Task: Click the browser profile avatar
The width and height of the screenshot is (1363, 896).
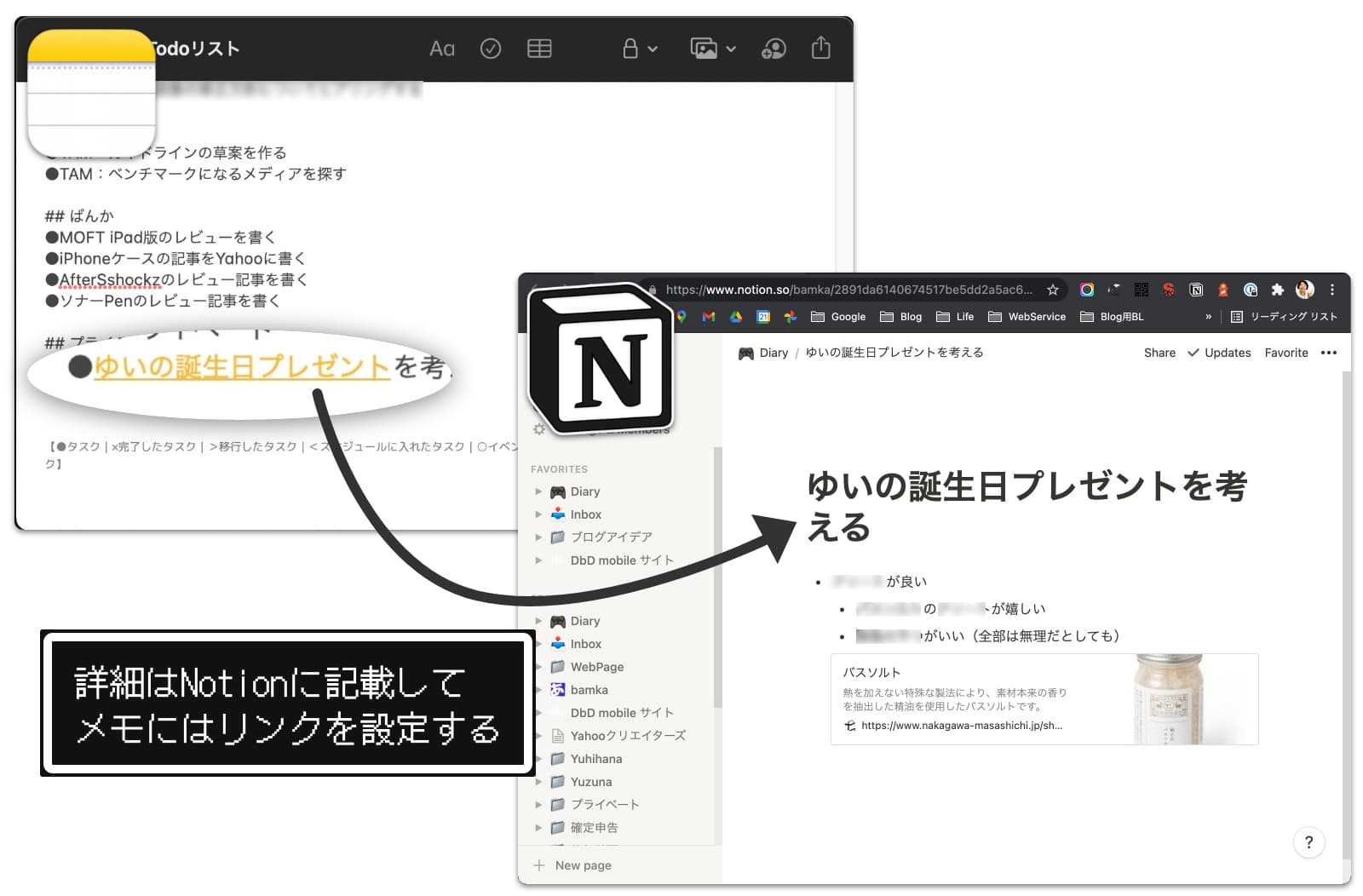Action: click(1304, 290)
